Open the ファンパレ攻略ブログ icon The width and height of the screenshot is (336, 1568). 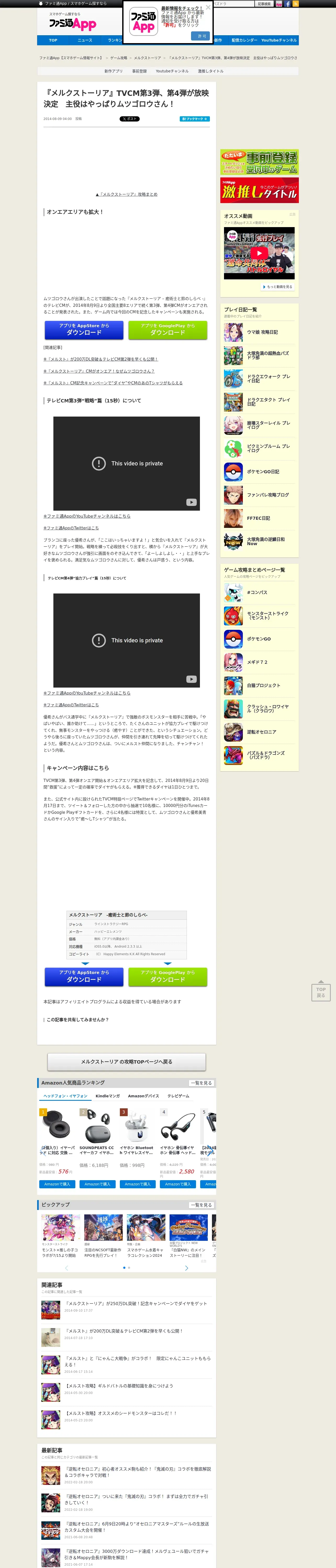point(233,495)
